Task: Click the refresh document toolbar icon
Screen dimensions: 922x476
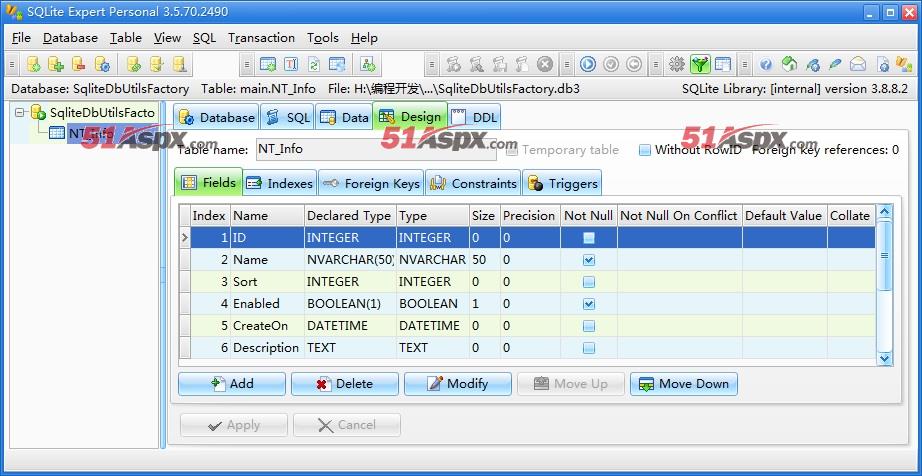Action: point(314,64)
